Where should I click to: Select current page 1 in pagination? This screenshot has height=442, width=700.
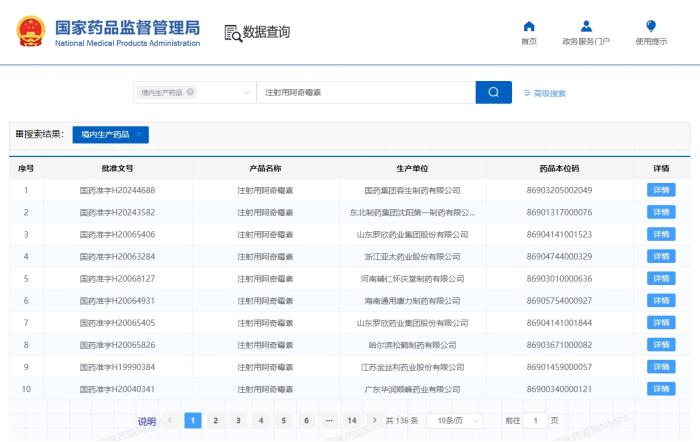pyautogui.click(x=193, y=420)
